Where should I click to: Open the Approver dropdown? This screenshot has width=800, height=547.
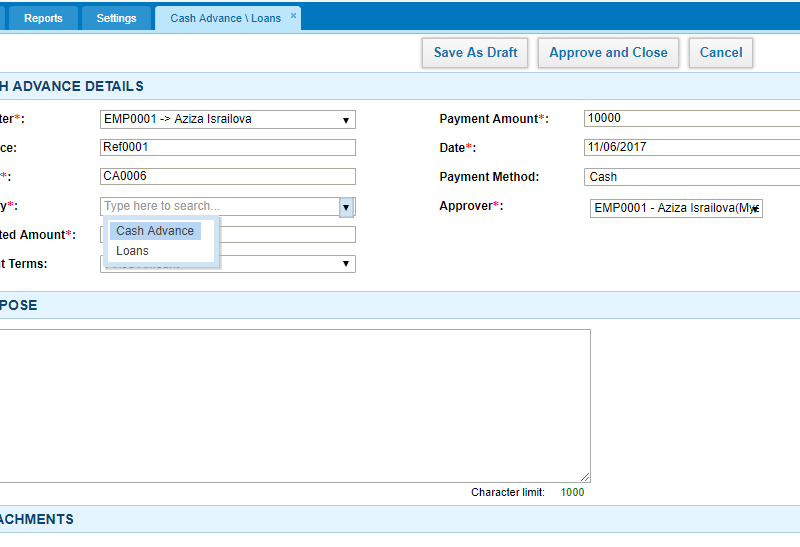click(x=676, y=208)
